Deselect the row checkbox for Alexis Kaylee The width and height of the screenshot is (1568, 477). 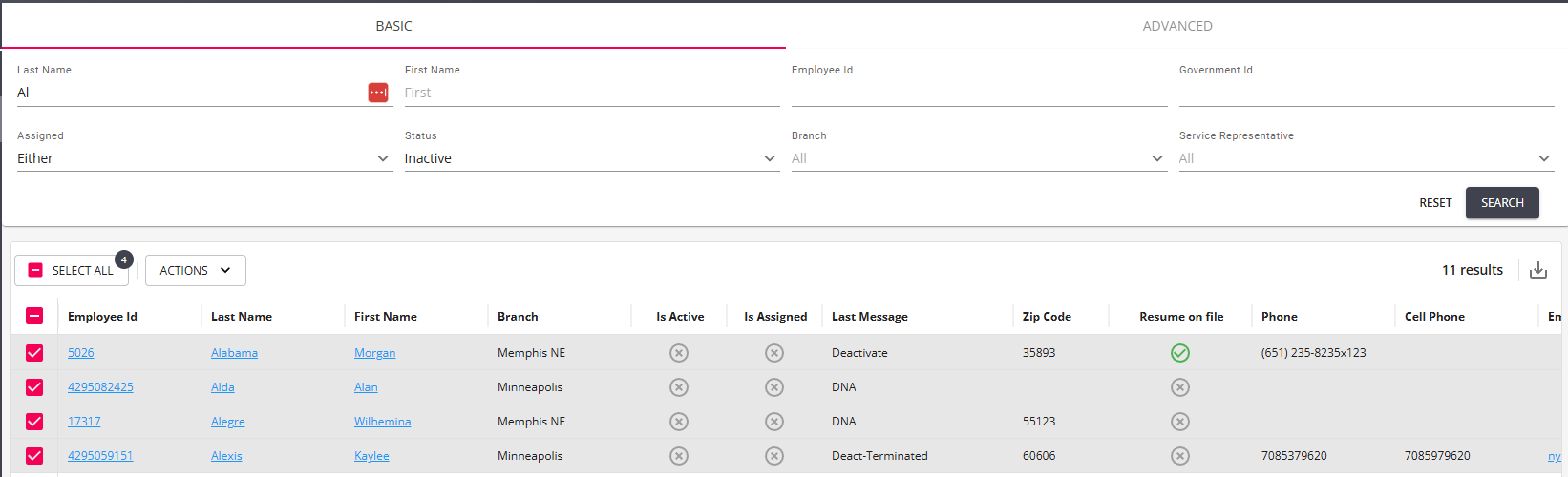tap(34, 456)
